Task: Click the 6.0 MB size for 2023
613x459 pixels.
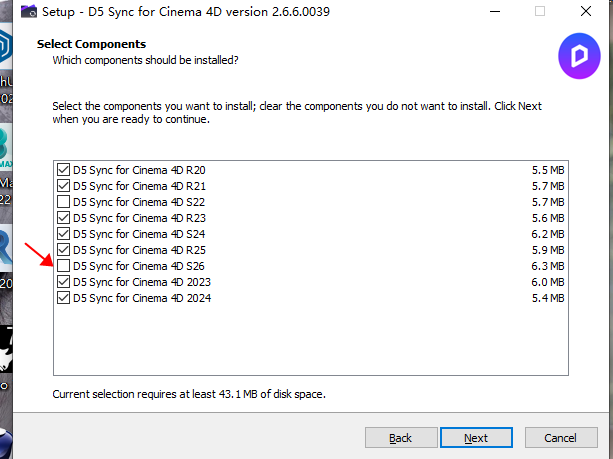Action: point(548,282)
